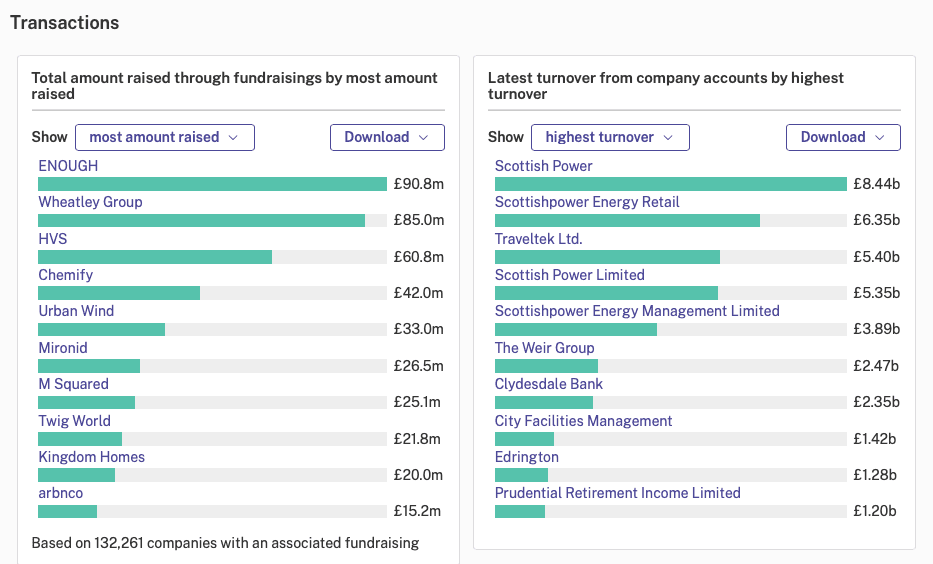Click the HVS company link

pyautogui.click(x=53, y=239)
